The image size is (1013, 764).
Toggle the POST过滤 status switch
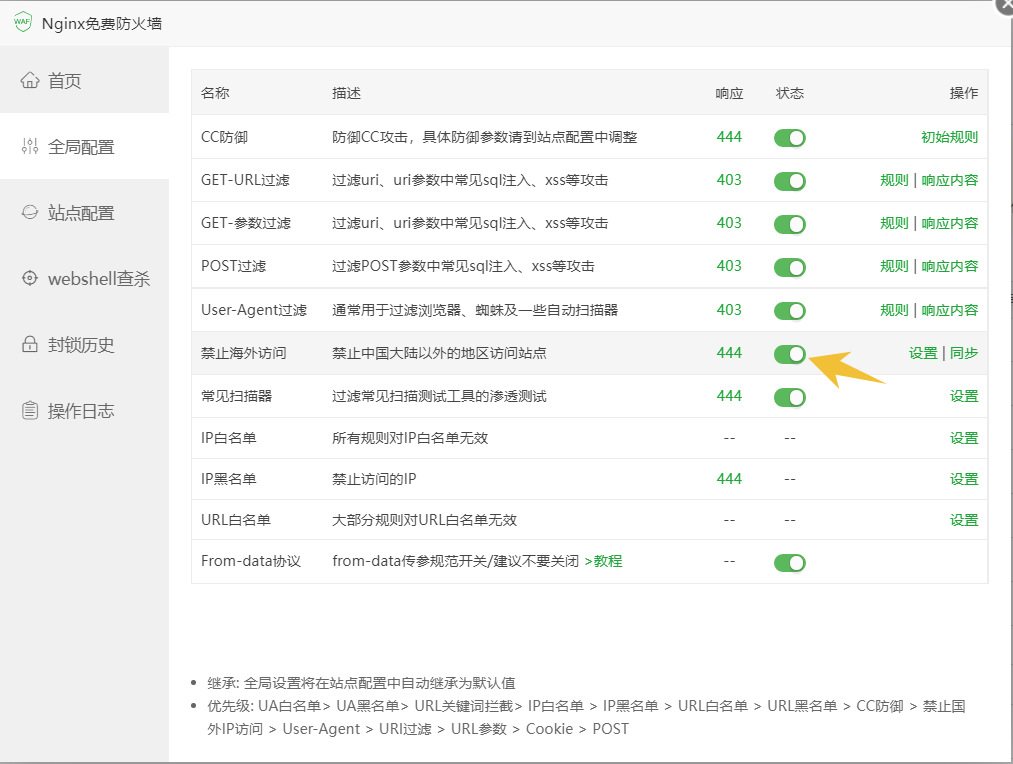789,267
